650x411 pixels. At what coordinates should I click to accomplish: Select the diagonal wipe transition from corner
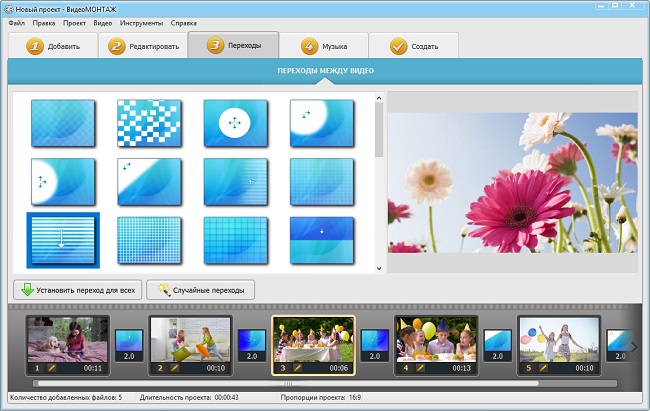point(149,181)
